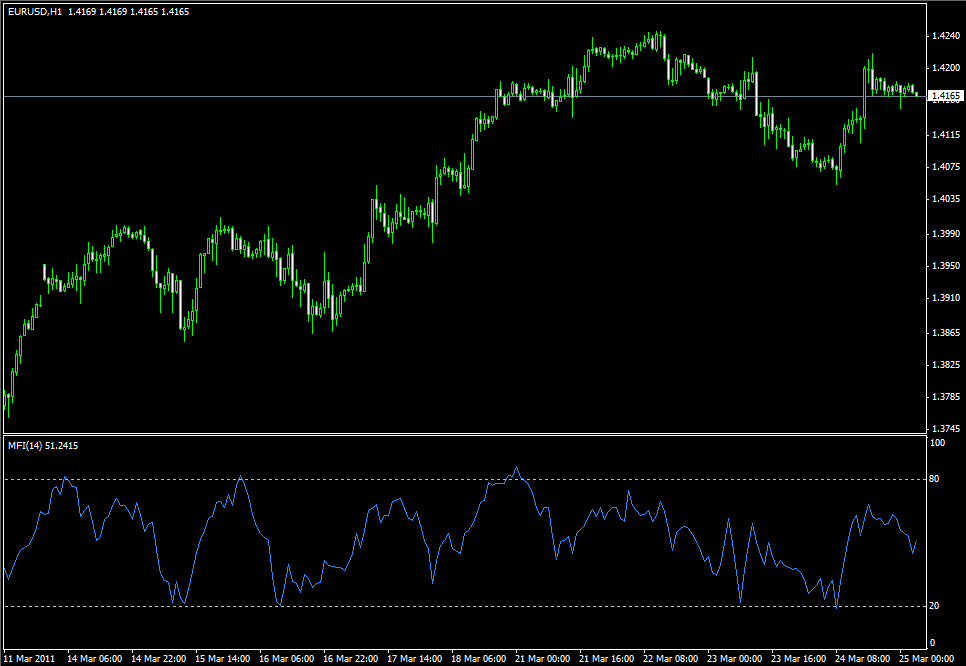Viewport: 966px width, 666px height.
Task: Click the MFI(14) 51.2415 indicator label
Action: coord(43,445)
